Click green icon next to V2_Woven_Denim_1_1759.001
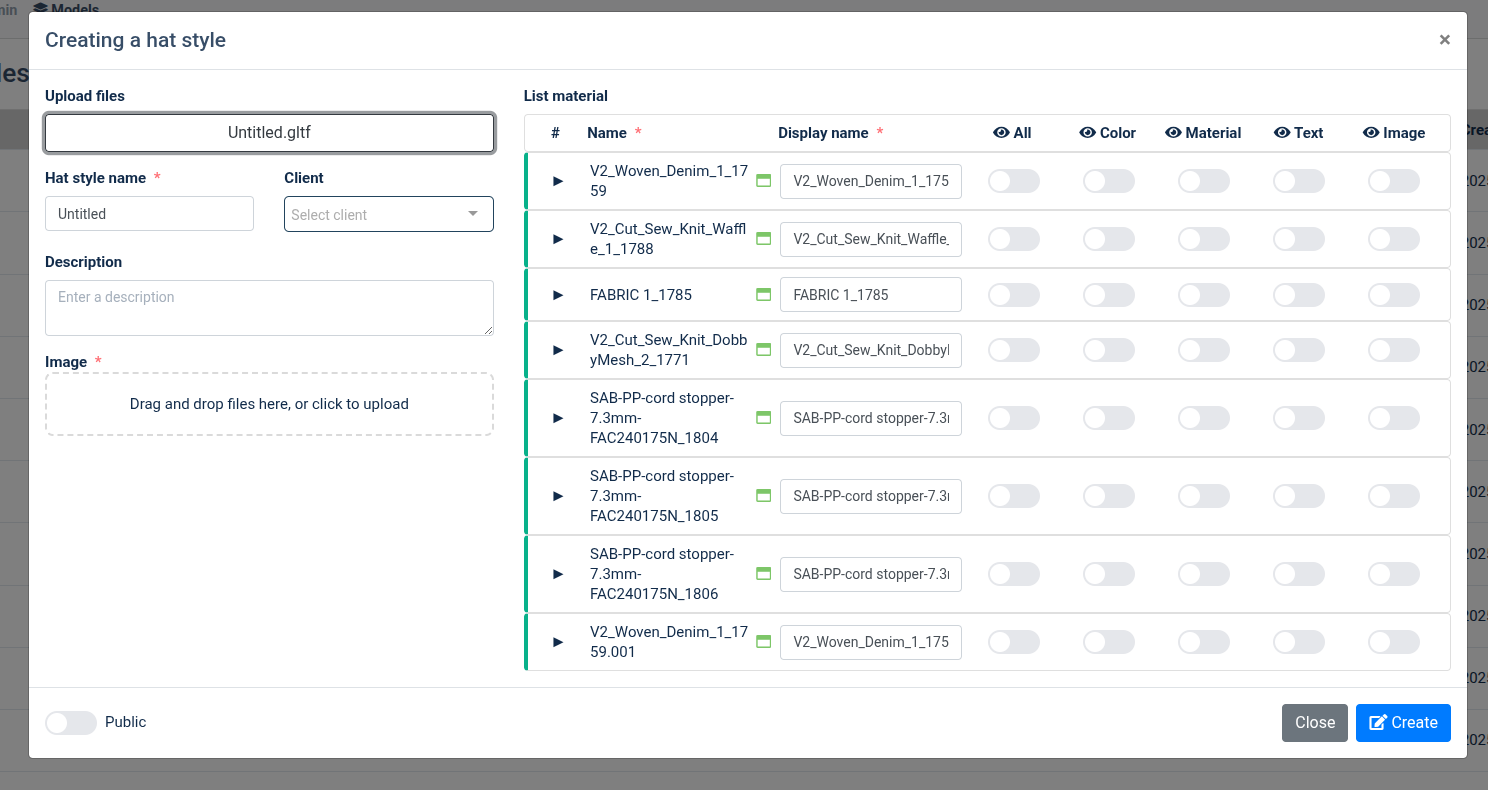The image size is (1488, 790). [x=764, y=642]
